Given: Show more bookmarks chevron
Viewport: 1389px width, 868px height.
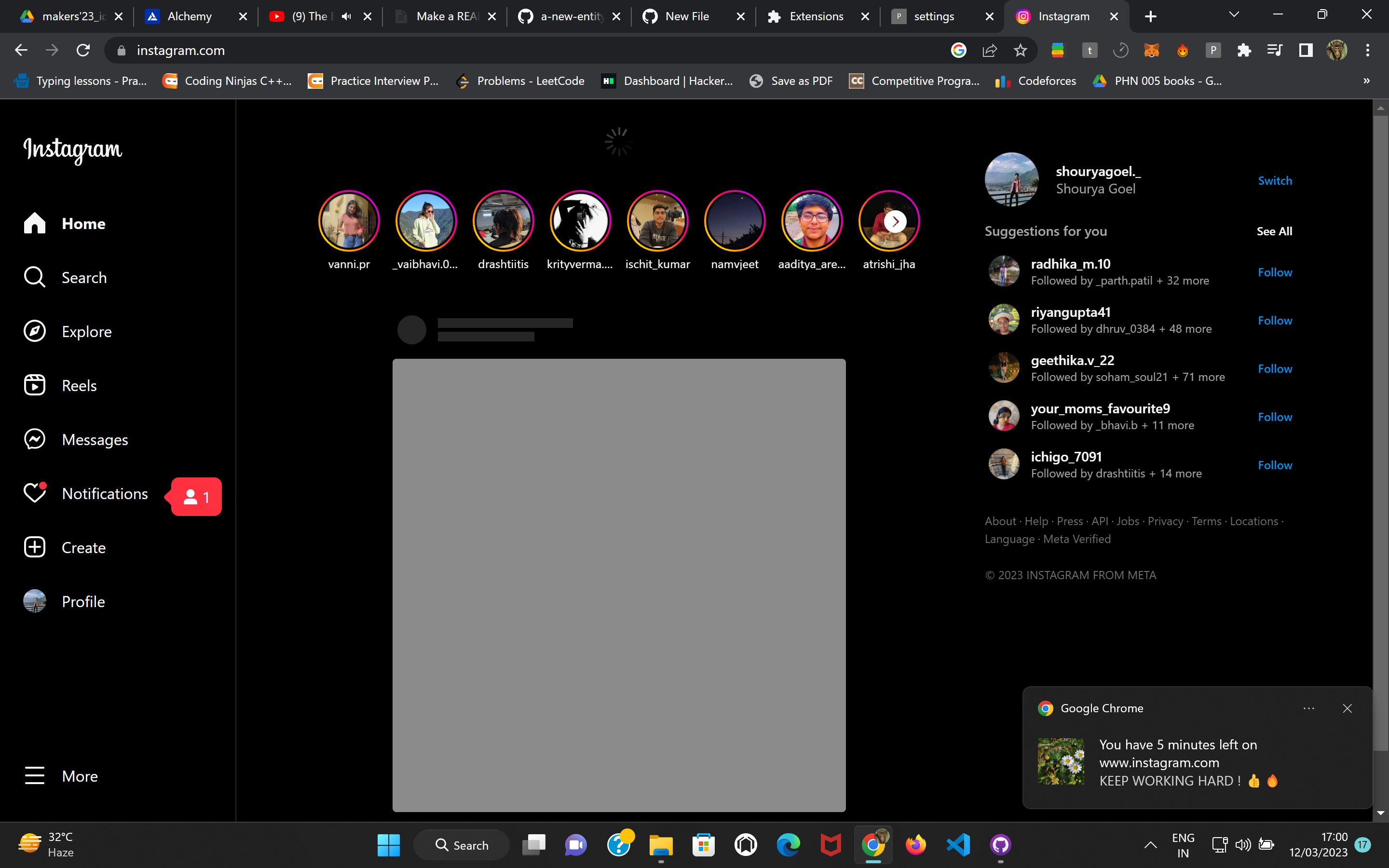Looking at the screenshot, I should tap(1367, 81).
